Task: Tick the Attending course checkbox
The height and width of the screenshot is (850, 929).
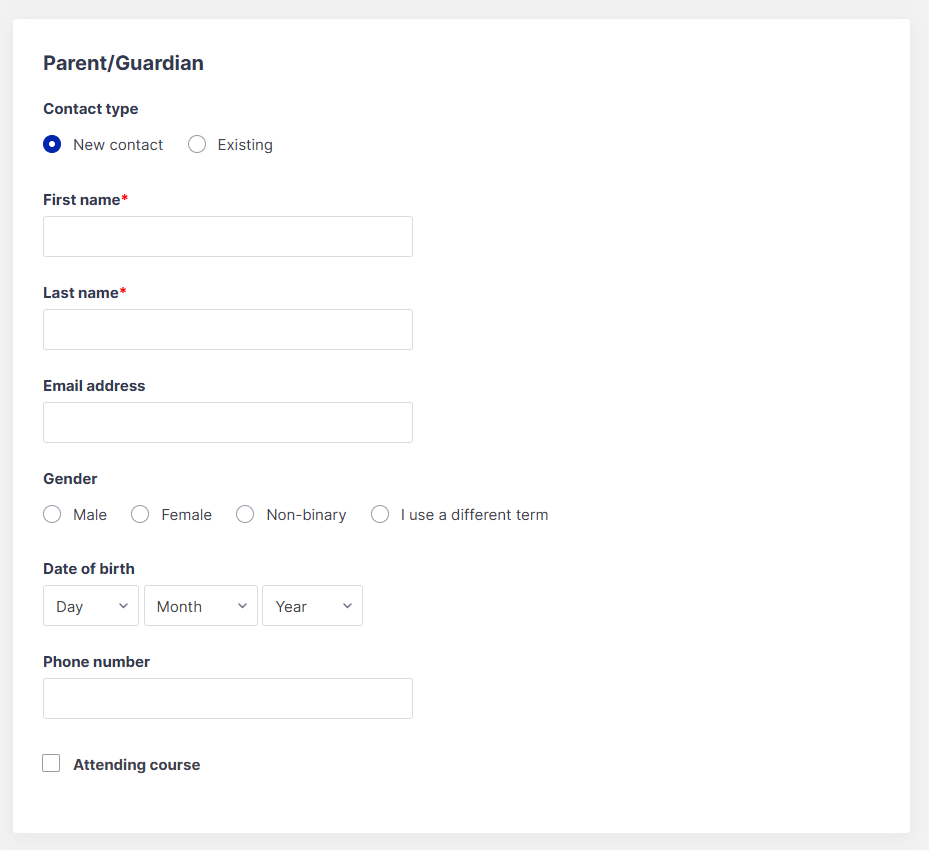Action: pyautogui.click(x=51, y=764)
